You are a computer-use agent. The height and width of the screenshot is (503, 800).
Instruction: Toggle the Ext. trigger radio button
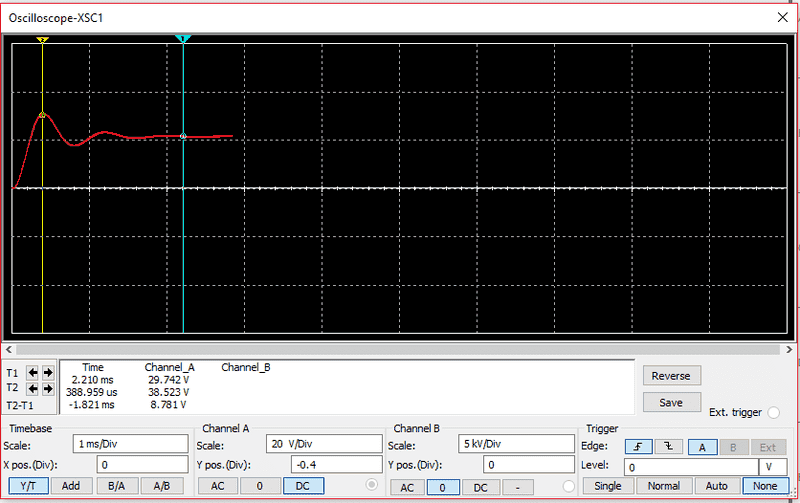pyautogui.click(x=774, y=413)
